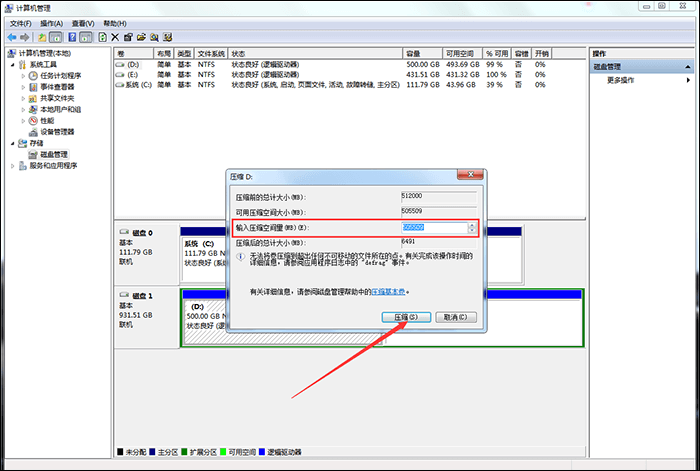Click the Up one level folder icon

(x=42, y=38)
